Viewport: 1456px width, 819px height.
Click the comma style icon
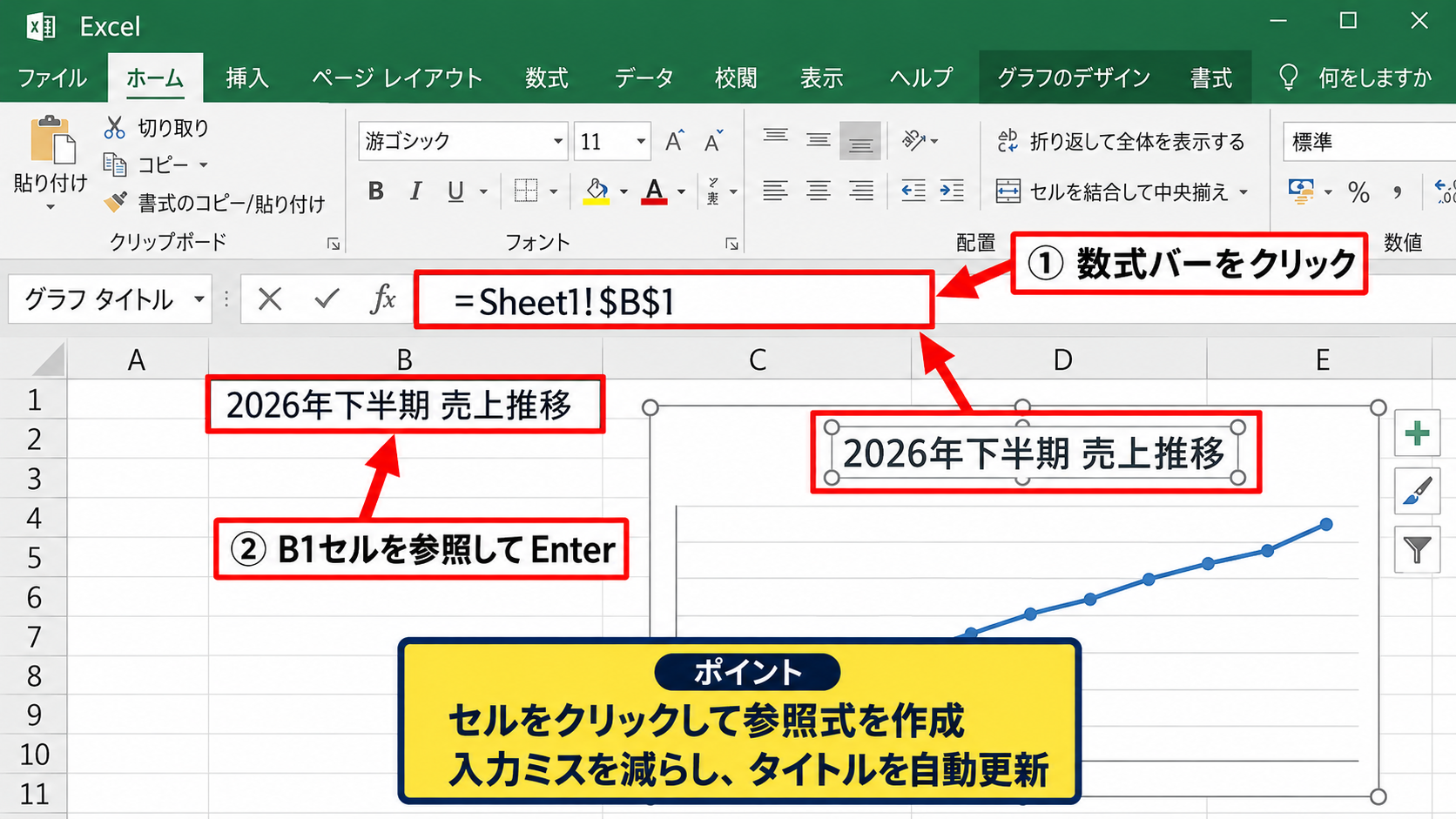[x=1397, y=191]
